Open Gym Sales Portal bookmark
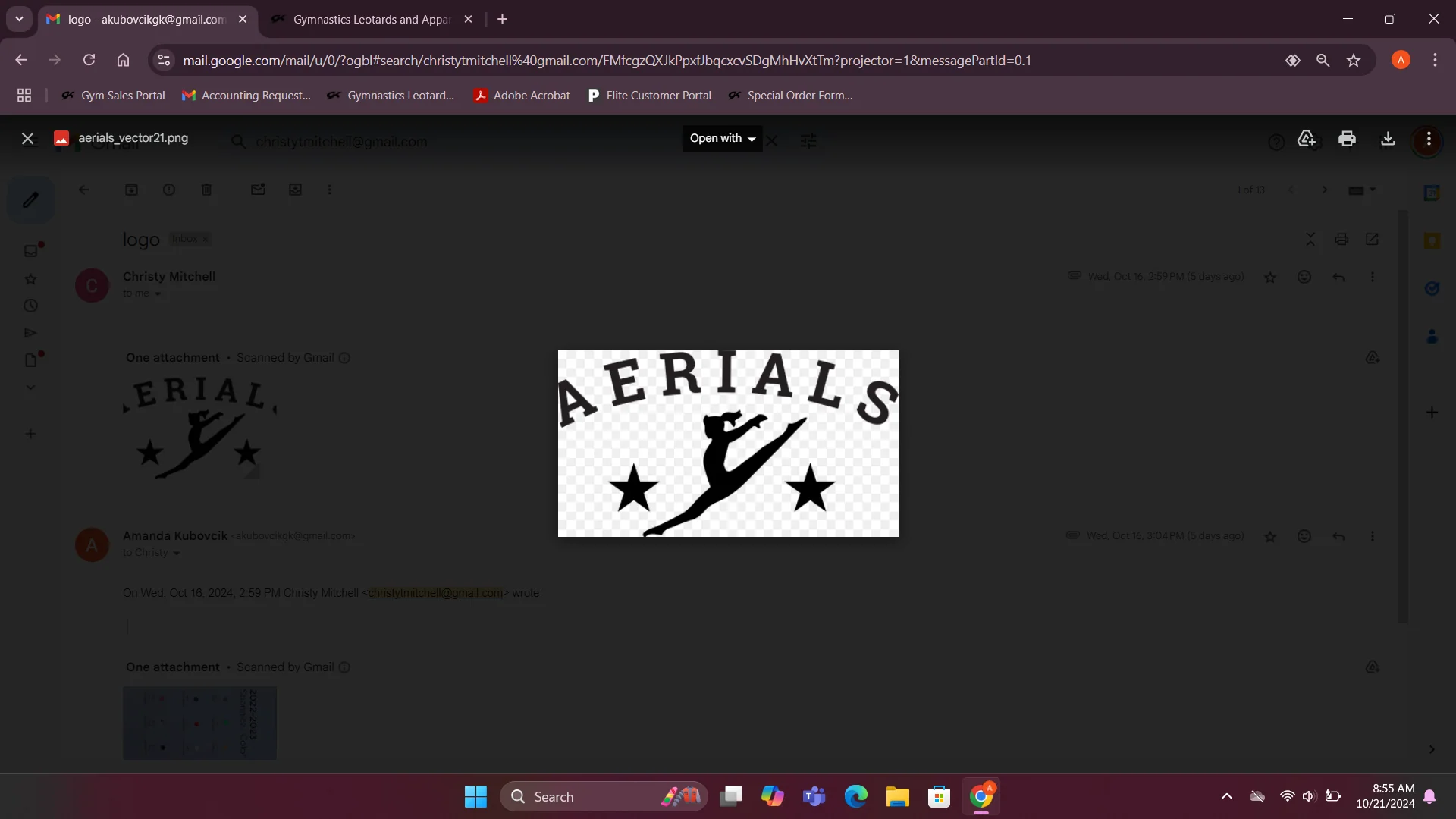The height and width of the screenshot is (819, 1456). pyautogui.click(x=113, y=95)
